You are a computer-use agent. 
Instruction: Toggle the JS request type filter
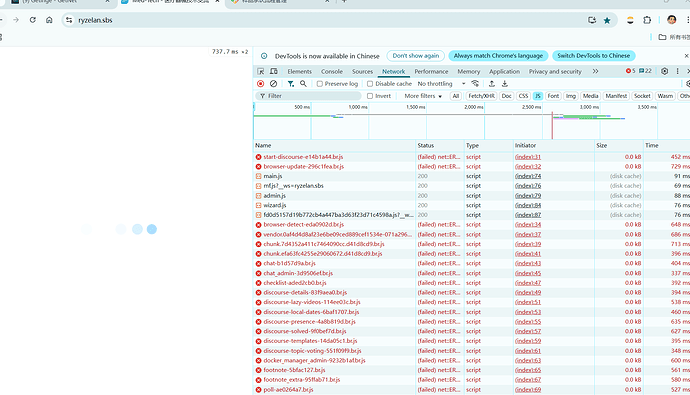538,96
